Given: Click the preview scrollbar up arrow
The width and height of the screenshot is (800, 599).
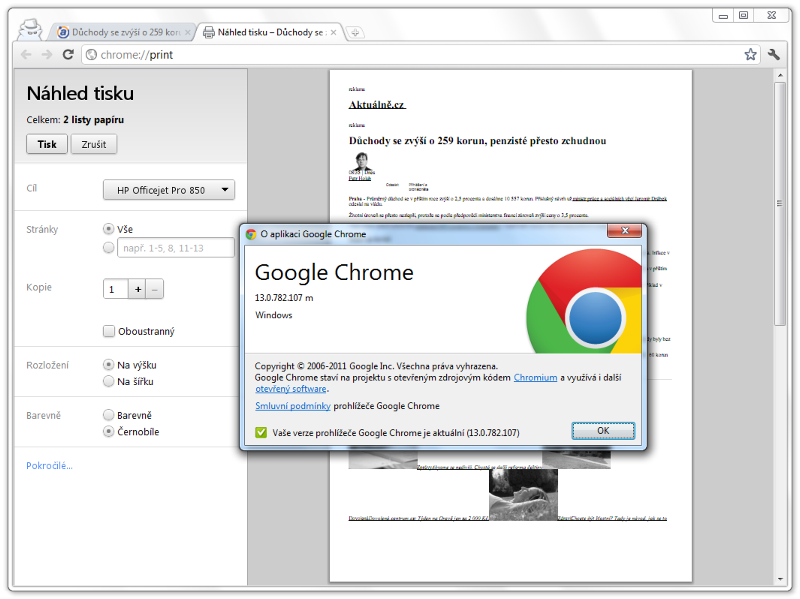Looking at the screenshot, I should pyautogui.click(x=780, y=75).
